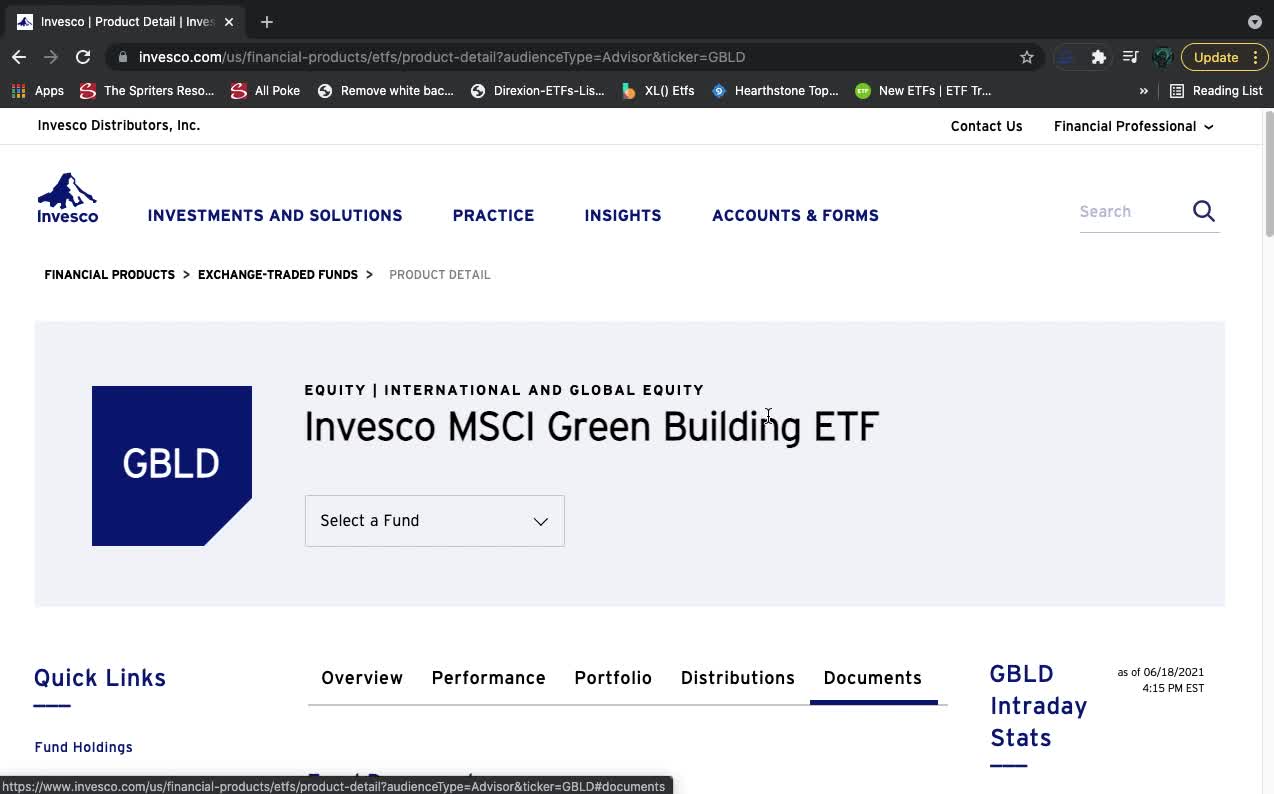Open a new browser tab with plus icon
The height and width of the screenshot is (794, 1274).
(x=267, y=22)
